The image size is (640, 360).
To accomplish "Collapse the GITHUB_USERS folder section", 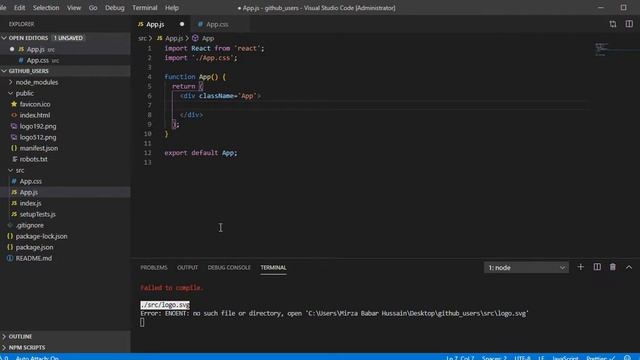I will click(65, 71).
